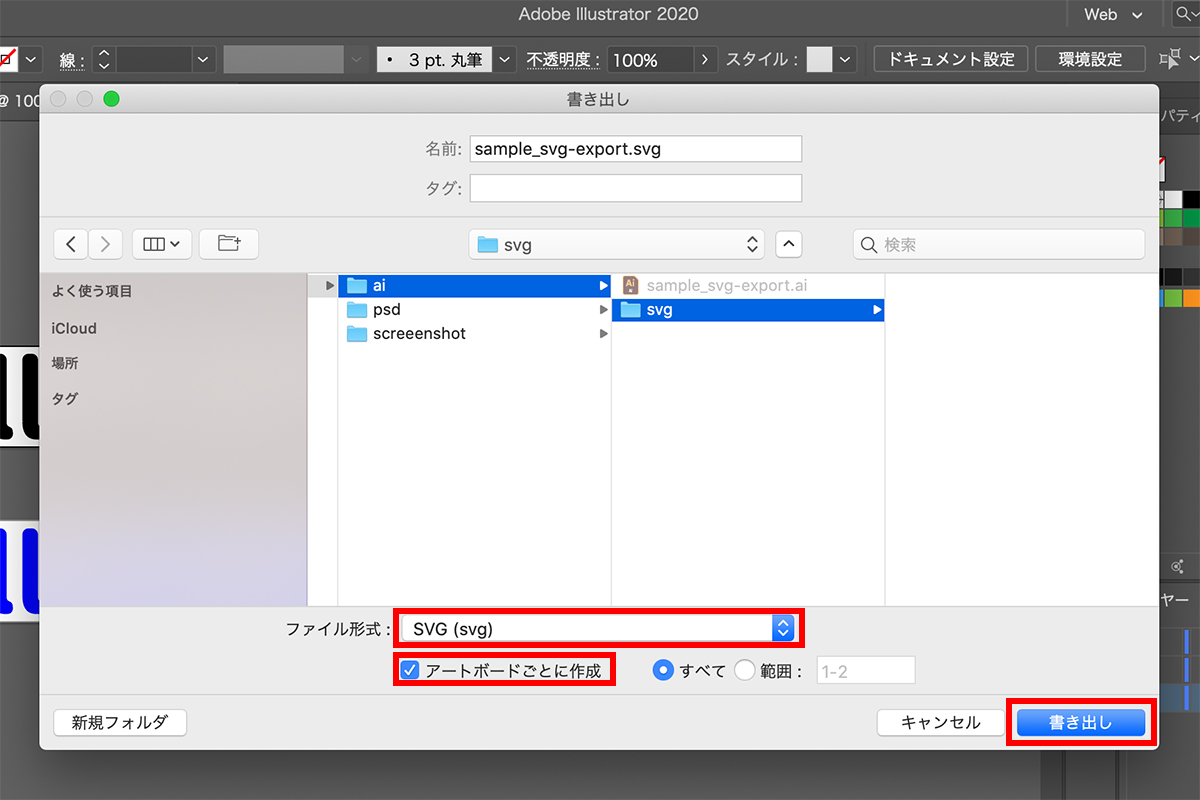Click the 書き出し export button
1200x800 pixels.
coord(1080,722)
